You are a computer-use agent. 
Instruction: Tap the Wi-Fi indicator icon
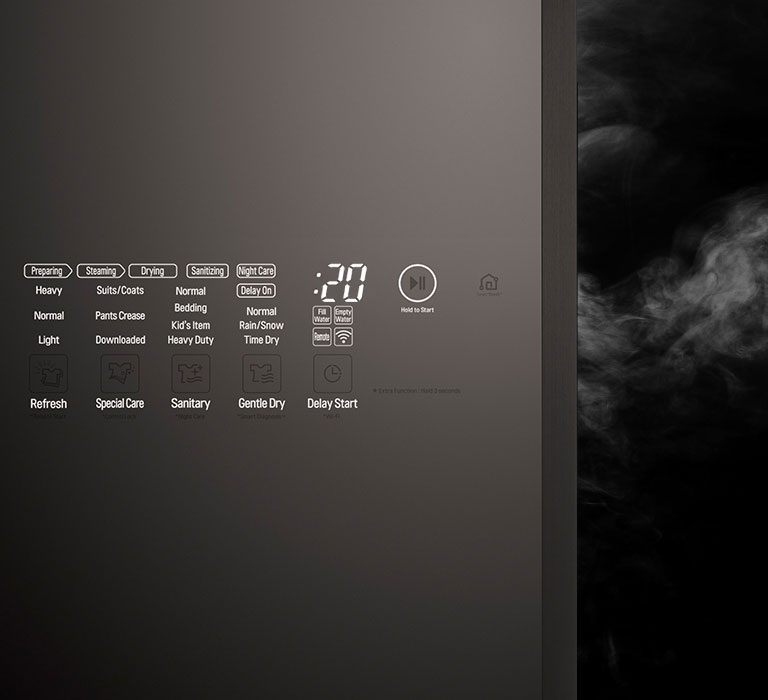click(x=343, y=337)
